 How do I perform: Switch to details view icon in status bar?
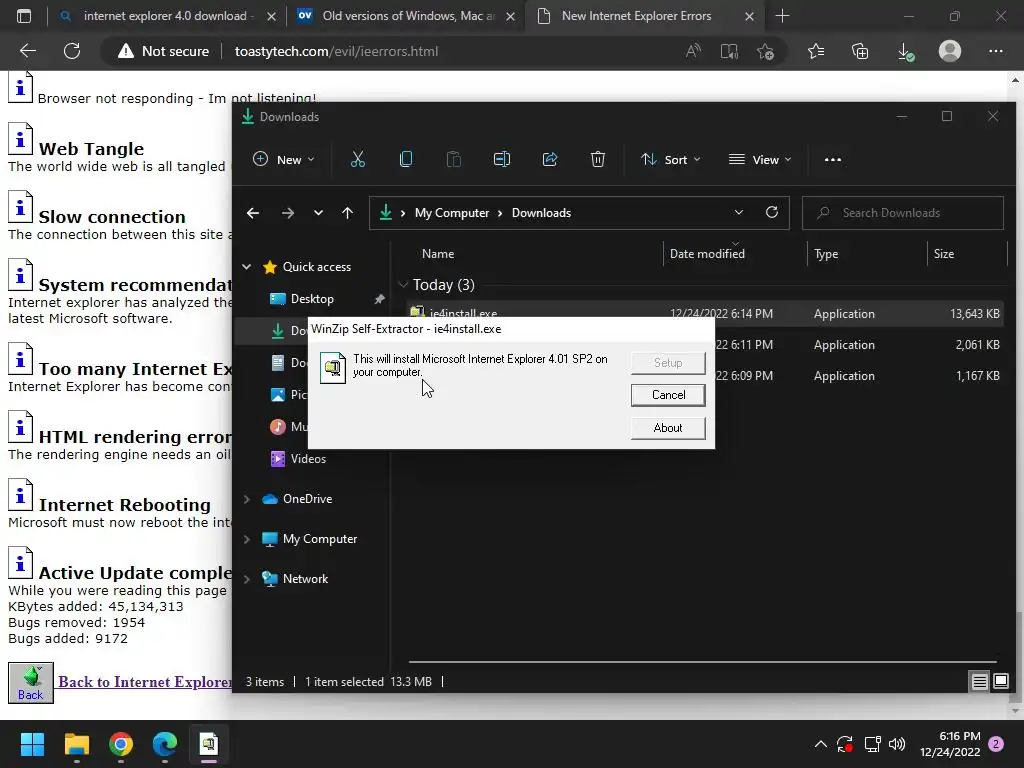tap(980, 682)
